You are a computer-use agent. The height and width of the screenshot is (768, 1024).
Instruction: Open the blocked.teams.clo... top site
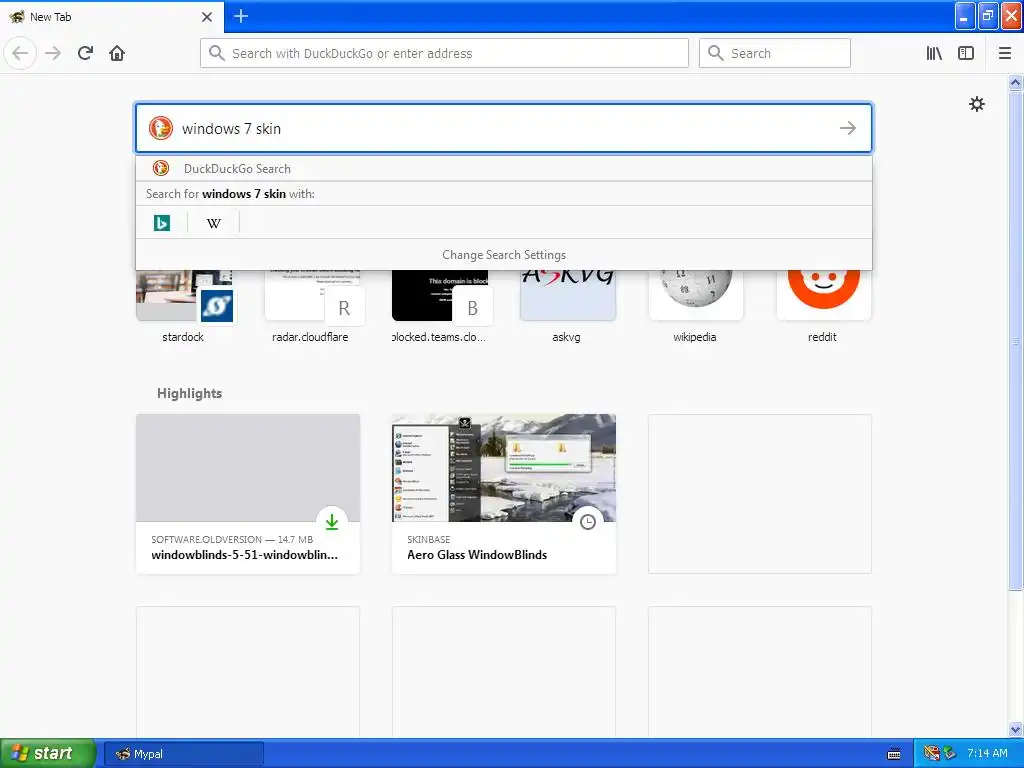click(440, 307)
